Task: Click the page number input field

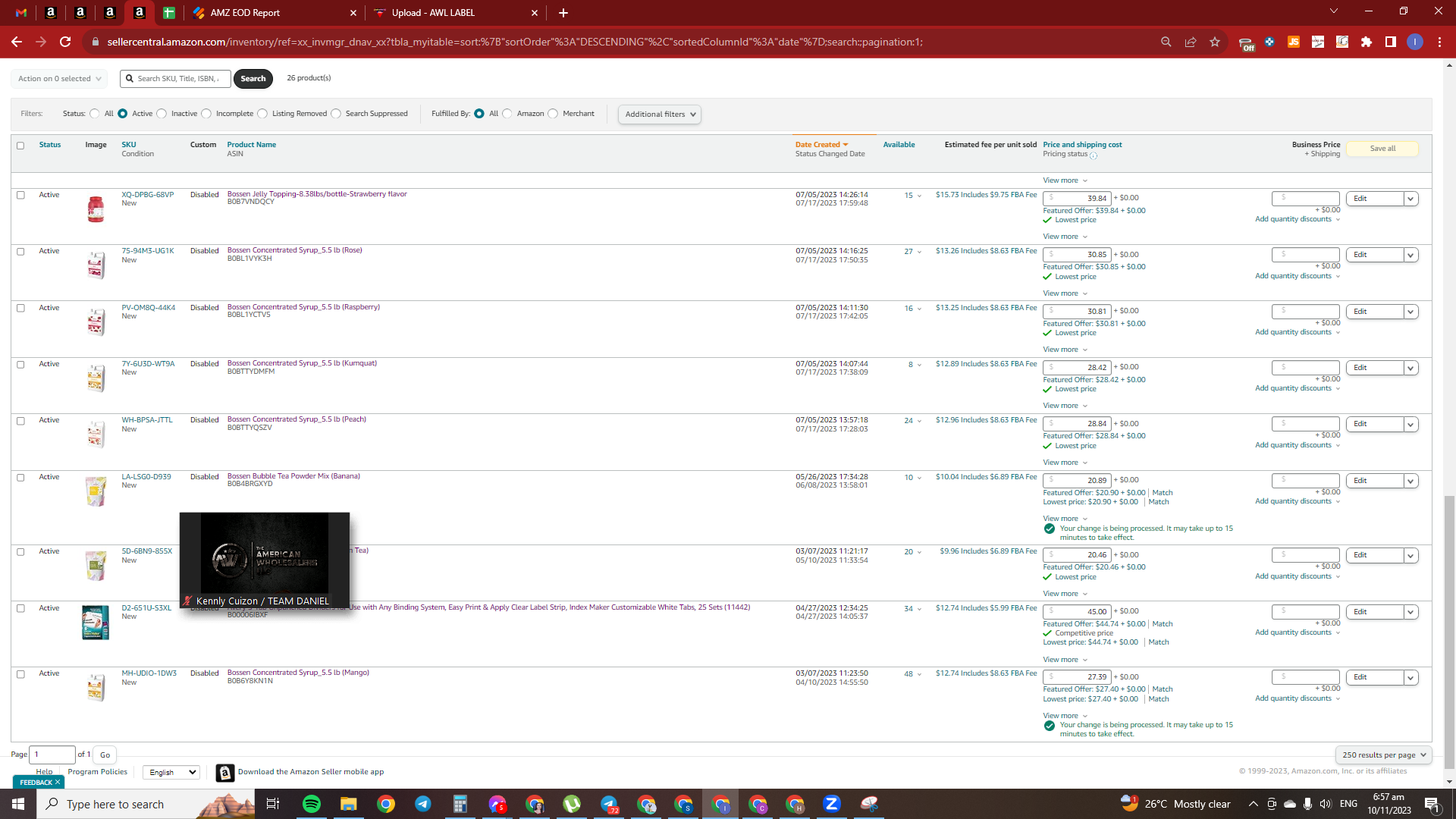Action: pos(52,755)
